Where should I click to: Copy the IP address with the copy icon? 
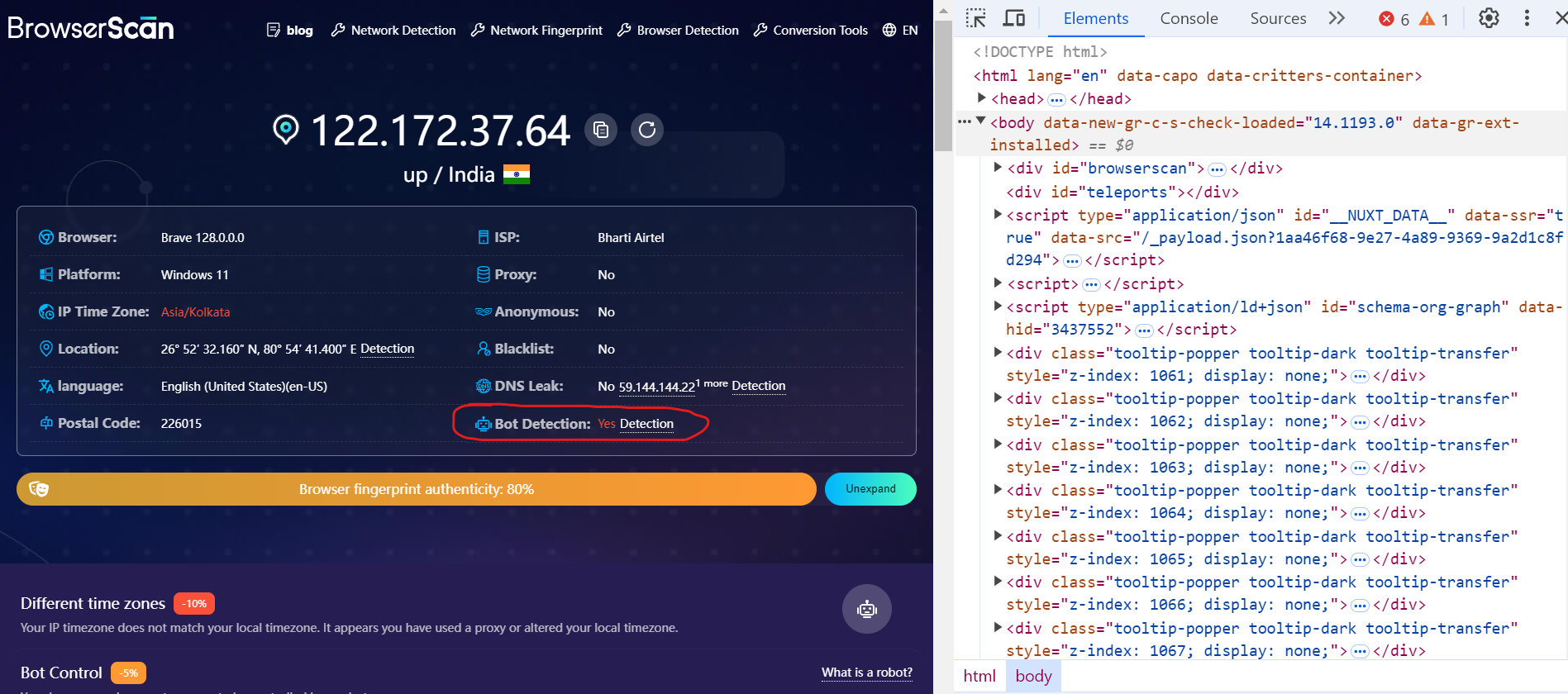601,130
